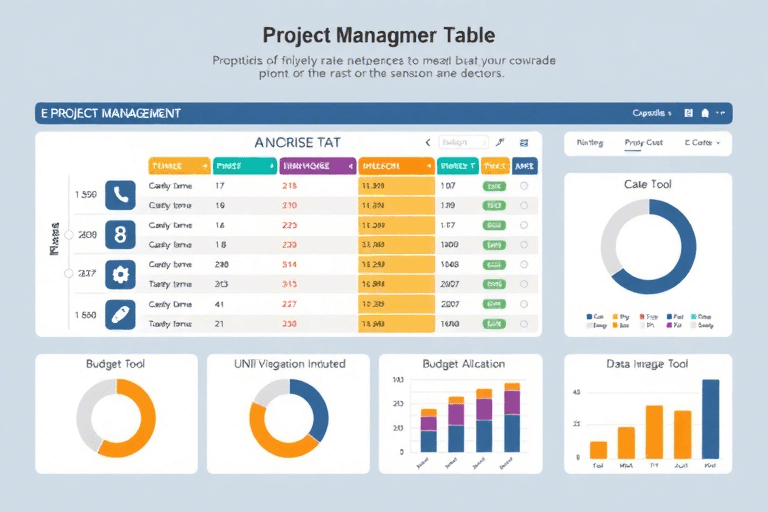Select the radio button in the fourth table row
This screenshot has width=768, height=512.
524,244
